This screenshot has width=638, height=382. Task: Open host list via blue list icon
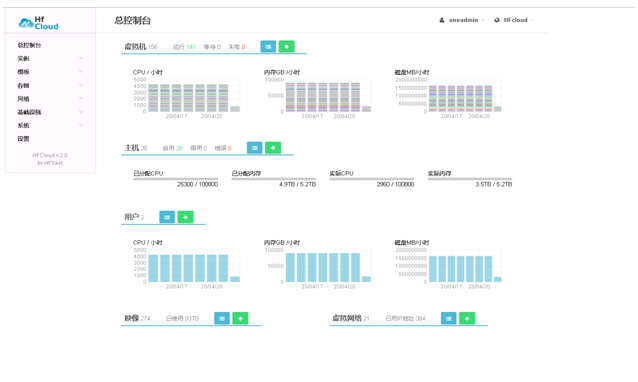click(x=255, y=148)
